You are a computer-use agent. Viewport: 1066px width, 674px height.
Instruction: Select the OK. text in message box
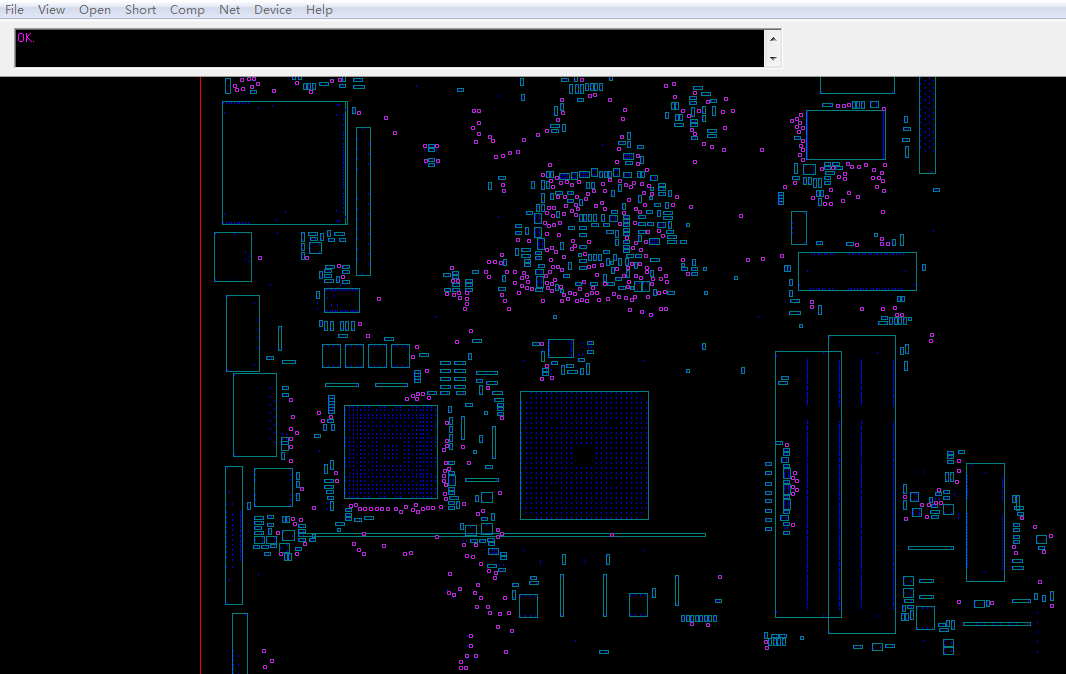coord(25,38)
